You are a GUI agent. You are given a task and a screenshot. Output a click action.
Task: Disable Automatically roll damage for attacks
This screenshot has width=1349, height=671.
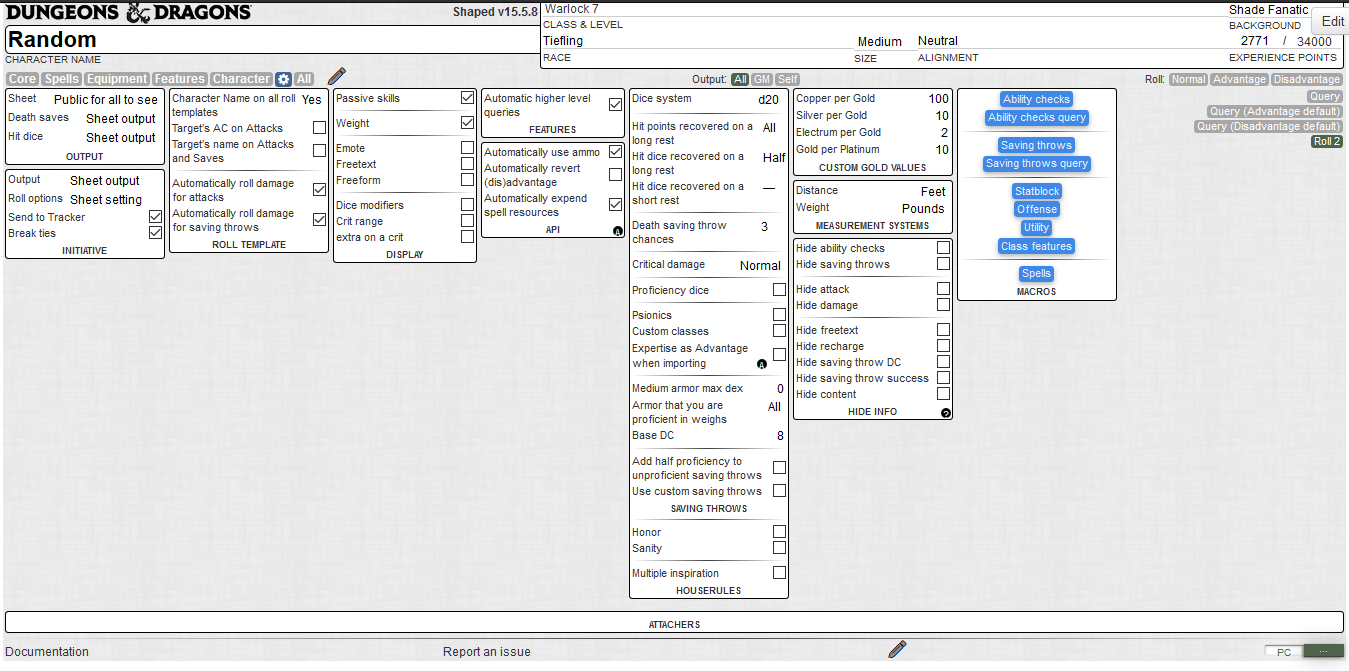click(319, 190)
